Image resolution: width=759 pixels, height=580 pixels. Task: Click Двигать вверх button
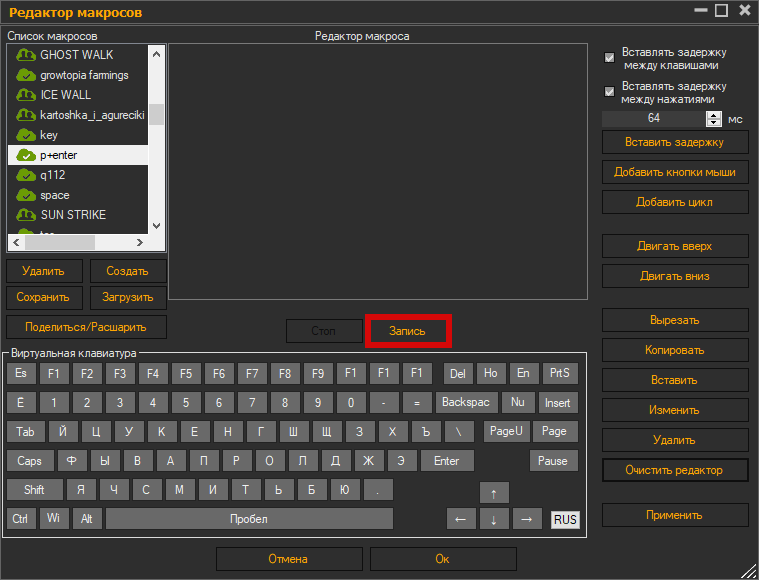click(675, 246)
